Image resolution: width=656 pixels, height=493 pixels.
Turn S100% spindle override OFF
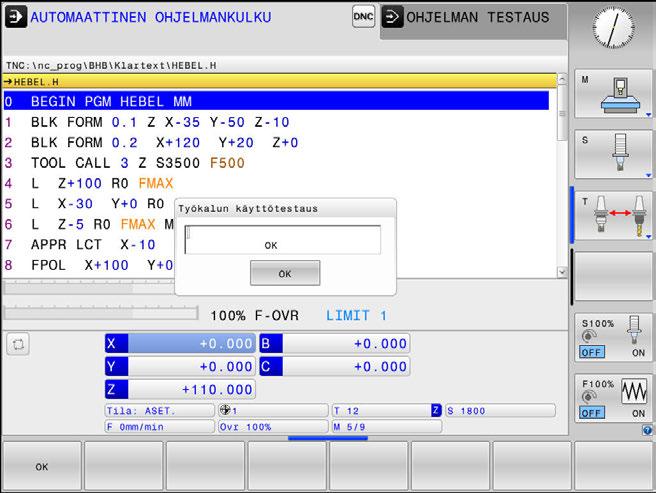click(592, 352)
